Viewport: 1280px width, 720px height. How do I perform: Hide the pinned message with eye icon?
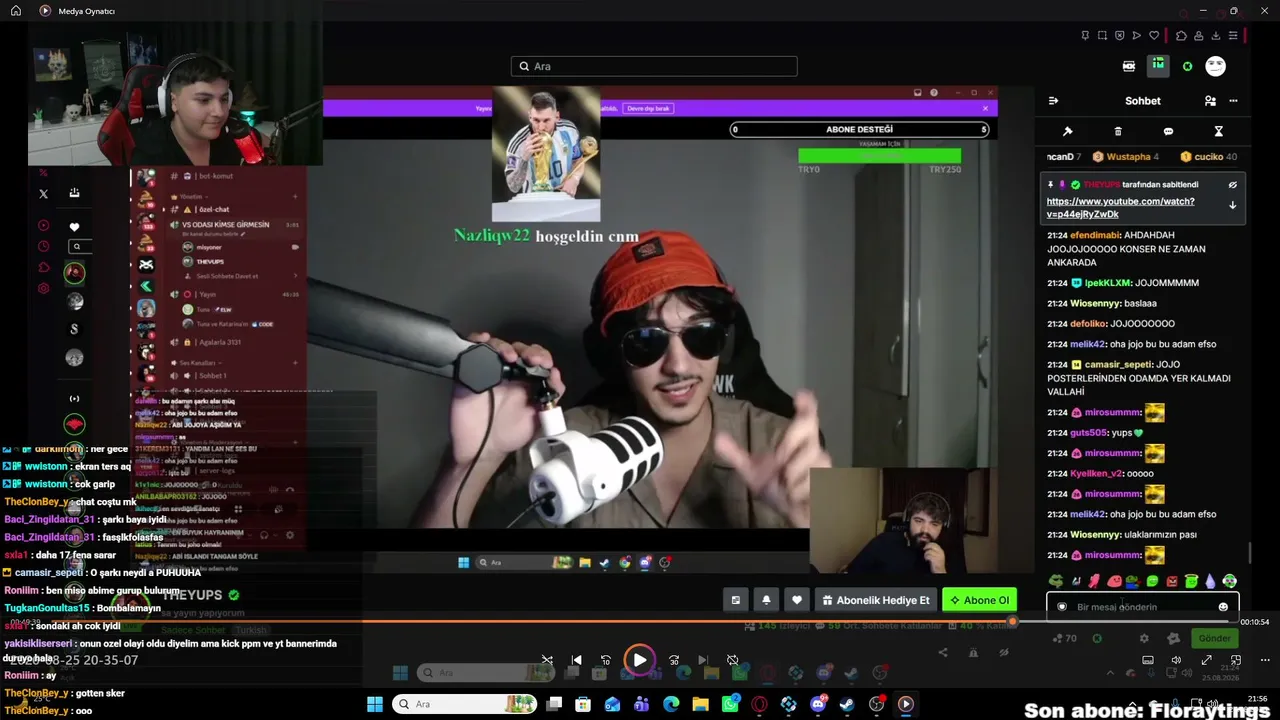click(x=1232, y=185)
